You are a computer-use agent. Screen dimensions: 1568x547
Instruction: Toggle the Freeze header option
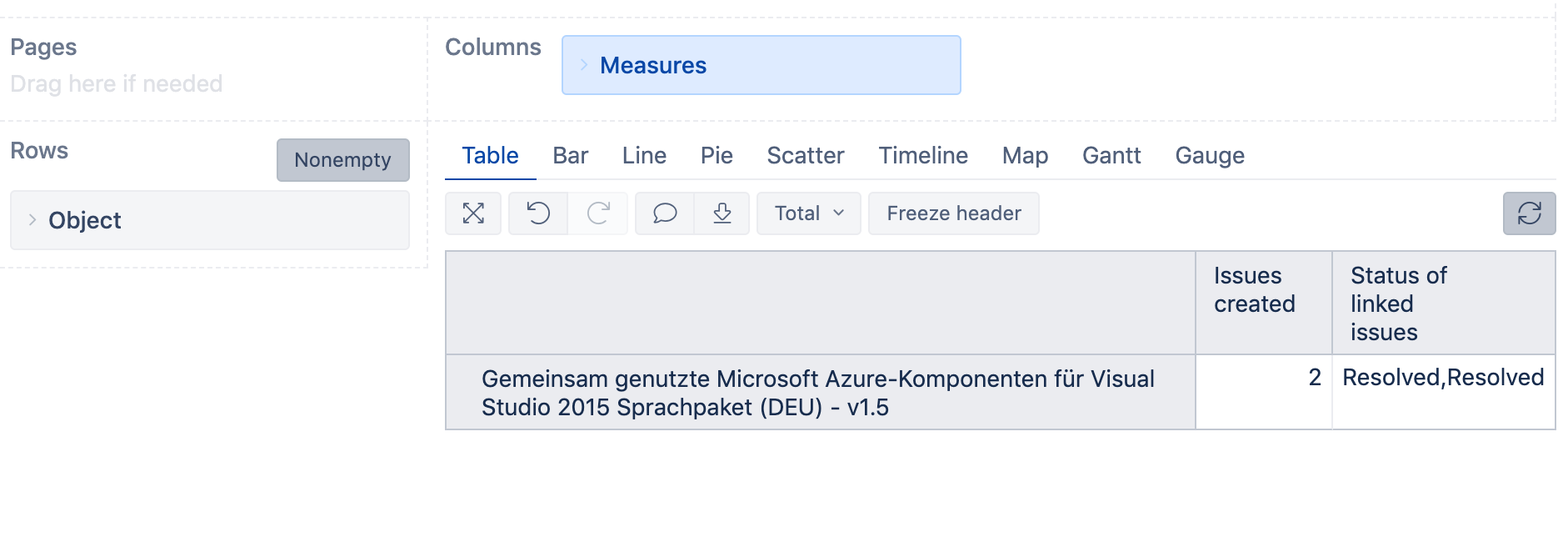(953, 213)
